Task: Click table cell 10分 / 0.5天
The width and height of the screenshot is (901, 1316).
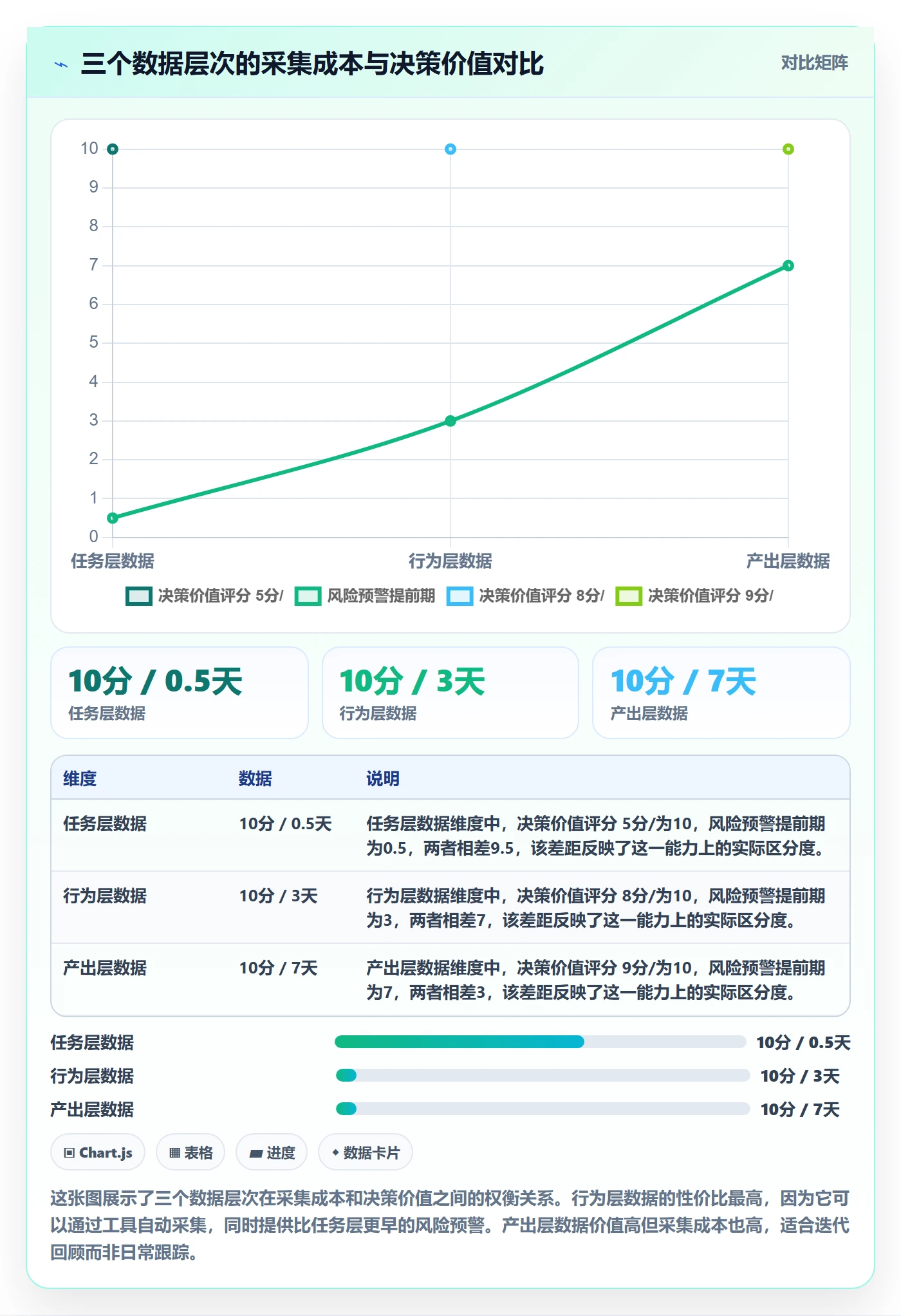Action: [x=286, y=823]
